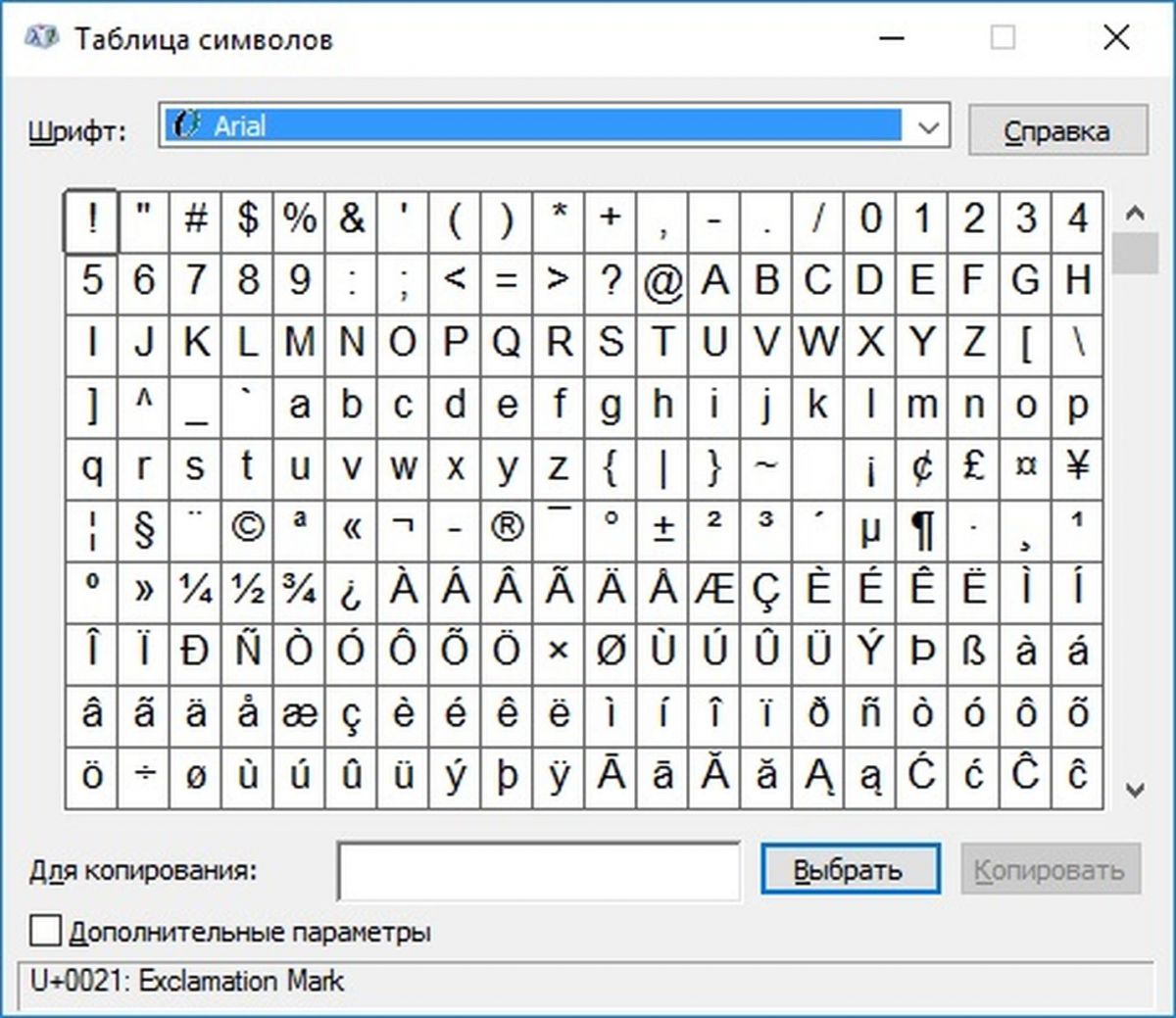The image size is (1176, 1018).
Task: Click the Для копирования text field
Action: (x=538, y=870)
